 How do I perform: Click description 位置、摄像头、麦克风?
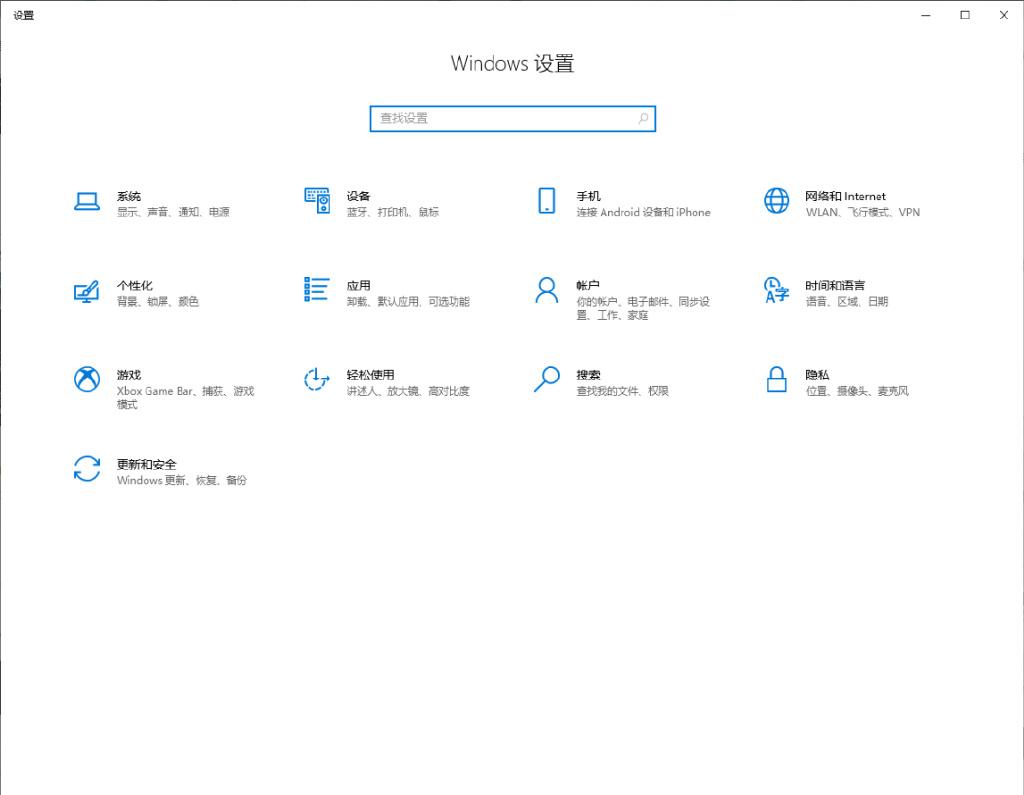click(x=857, y=391)
